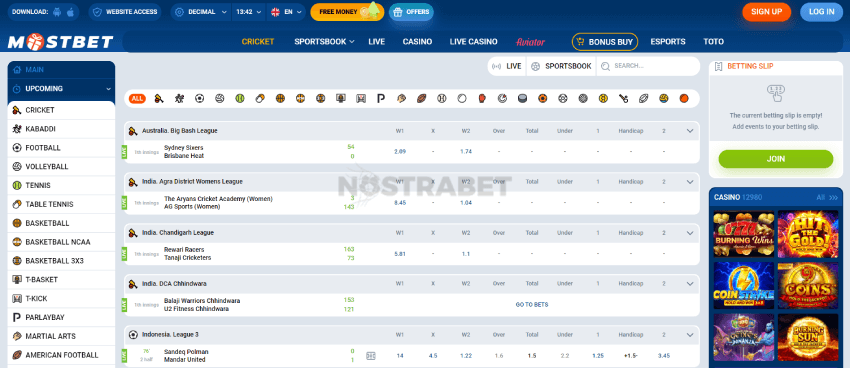Go to Main in the sidebar
The image size is (850, 368).
coord(61,70)
